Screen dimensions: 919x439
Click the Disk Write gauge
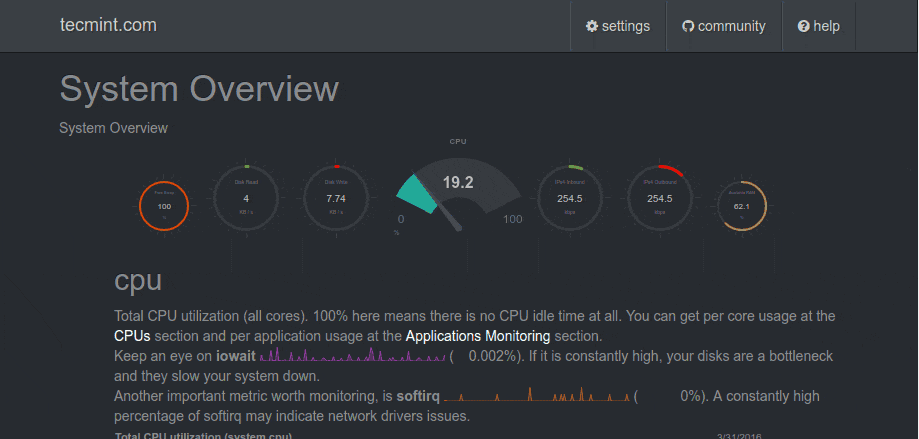point(336,198)
